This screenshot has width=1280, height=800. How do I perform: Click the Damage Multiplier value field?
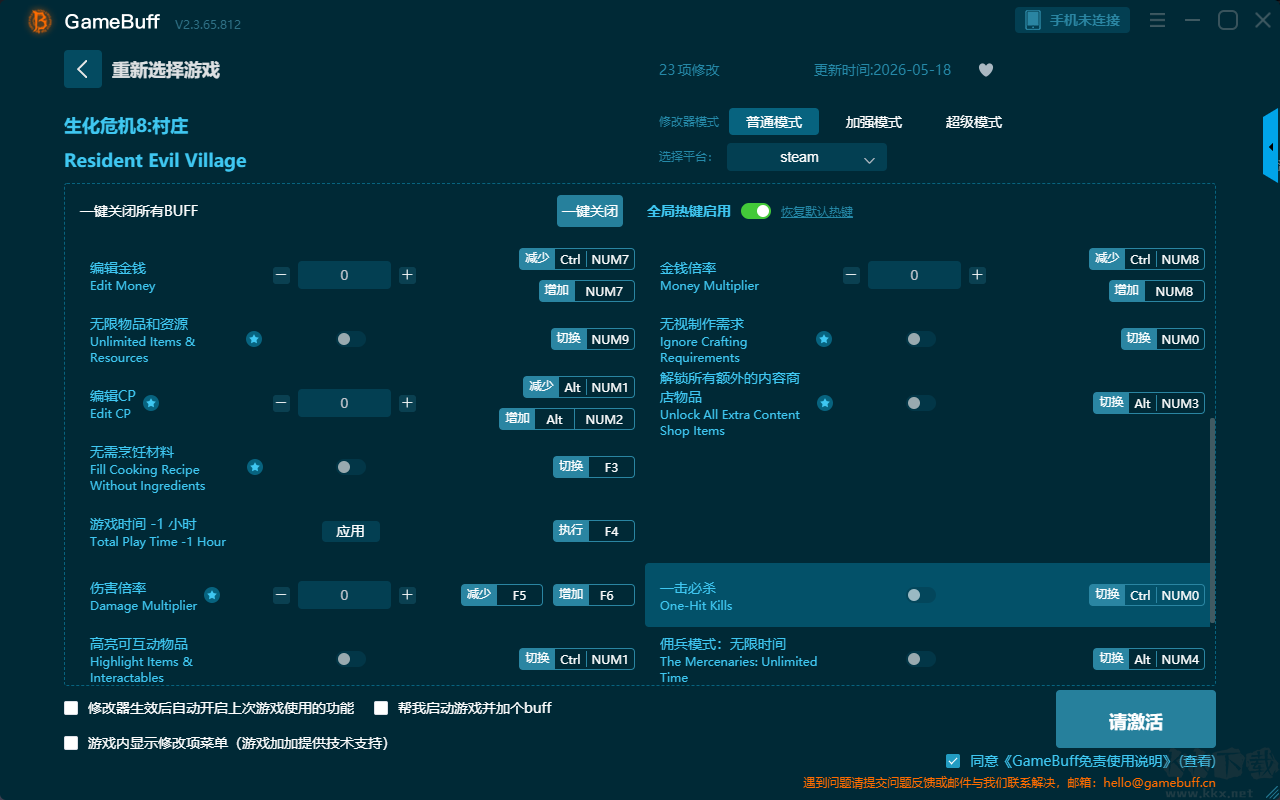pyautogui.click(x=344, y=595)
